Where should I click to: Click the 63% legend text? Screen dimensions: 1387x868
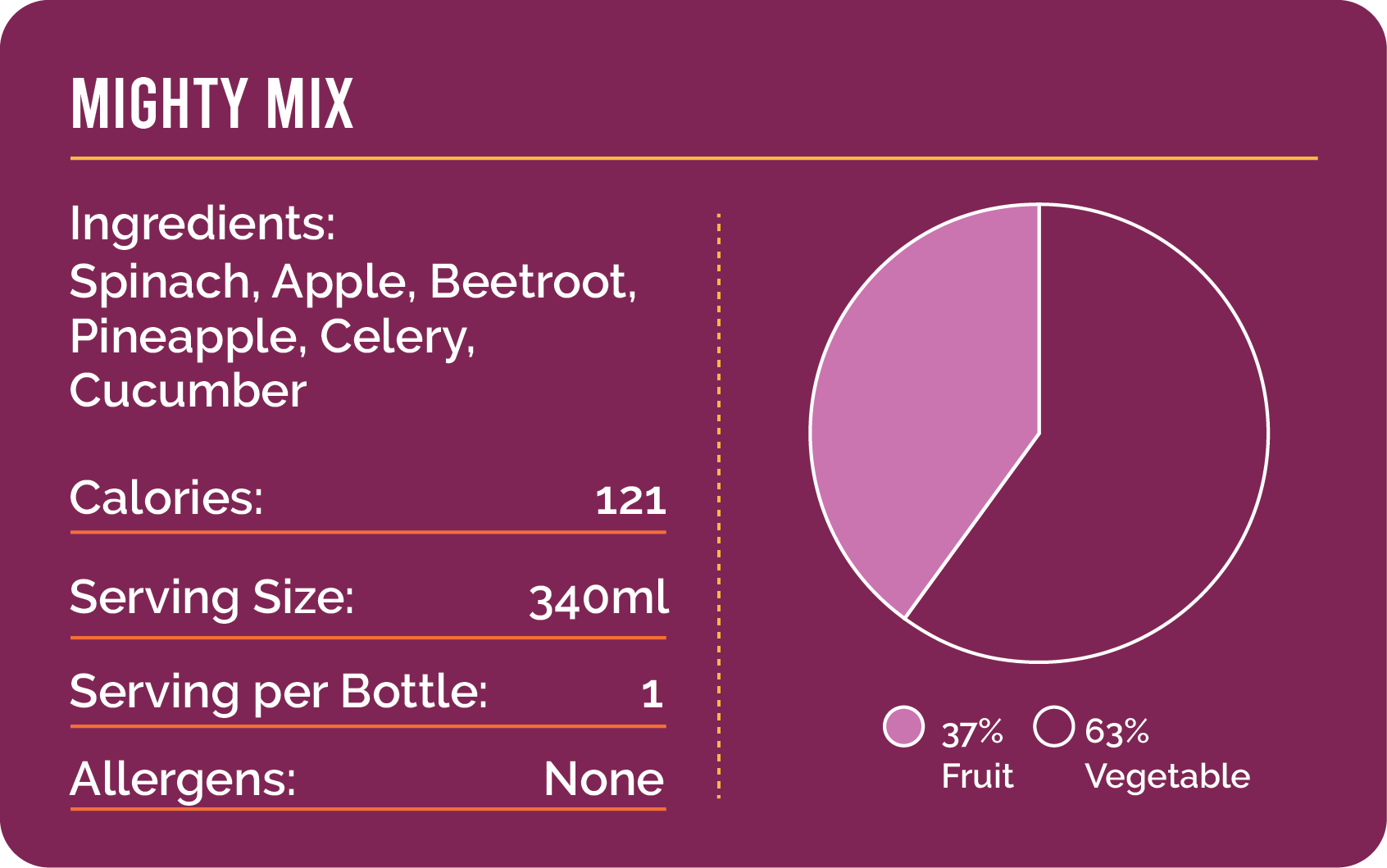click(1116, 731)
